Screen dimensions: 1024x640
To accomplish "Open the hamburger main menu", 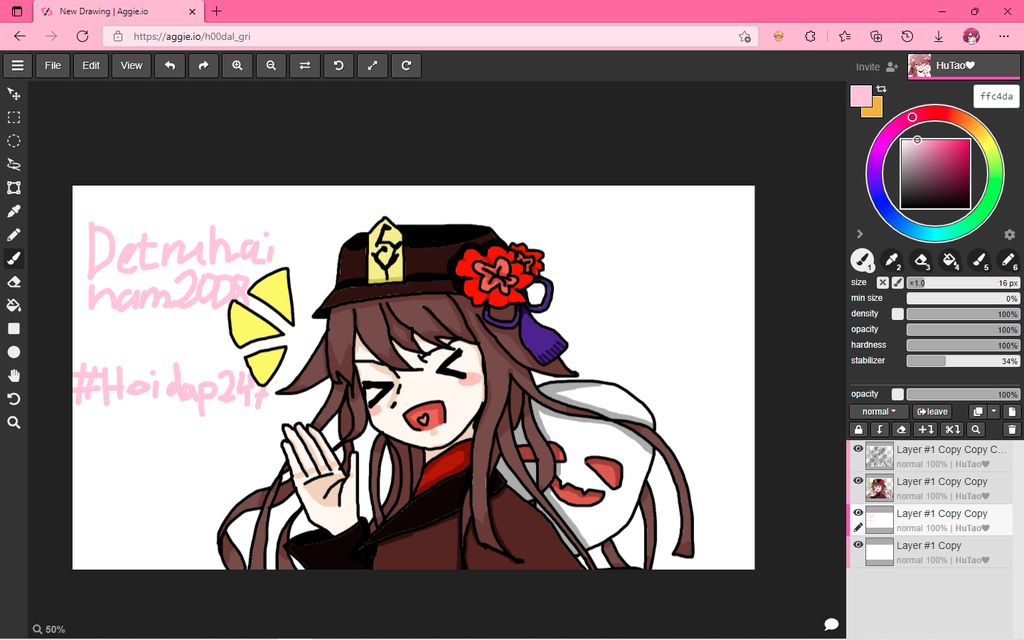I will [x=18, y=65].
